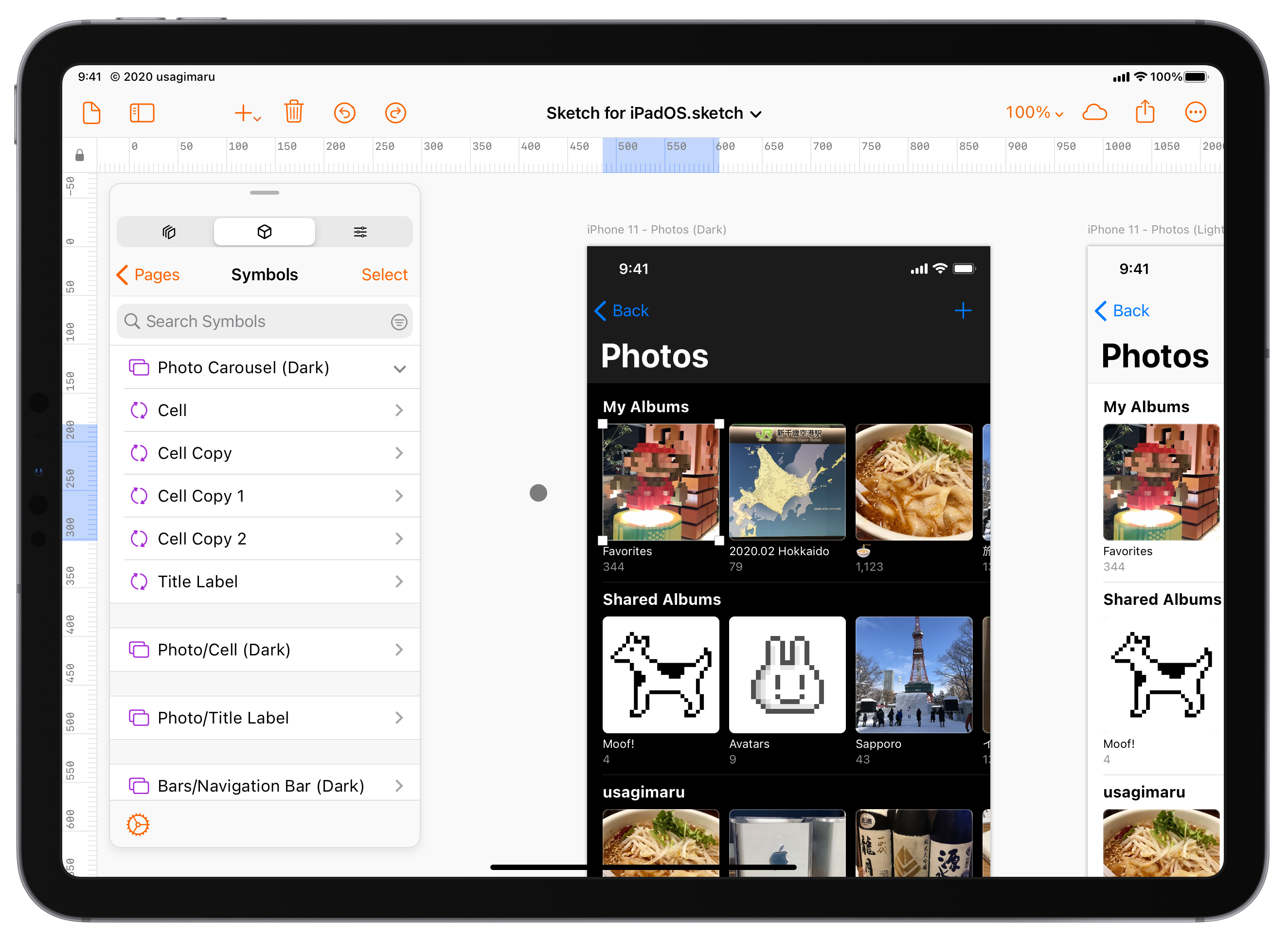
Task: Click the redo arrow icon
Action: click(395, 113)
